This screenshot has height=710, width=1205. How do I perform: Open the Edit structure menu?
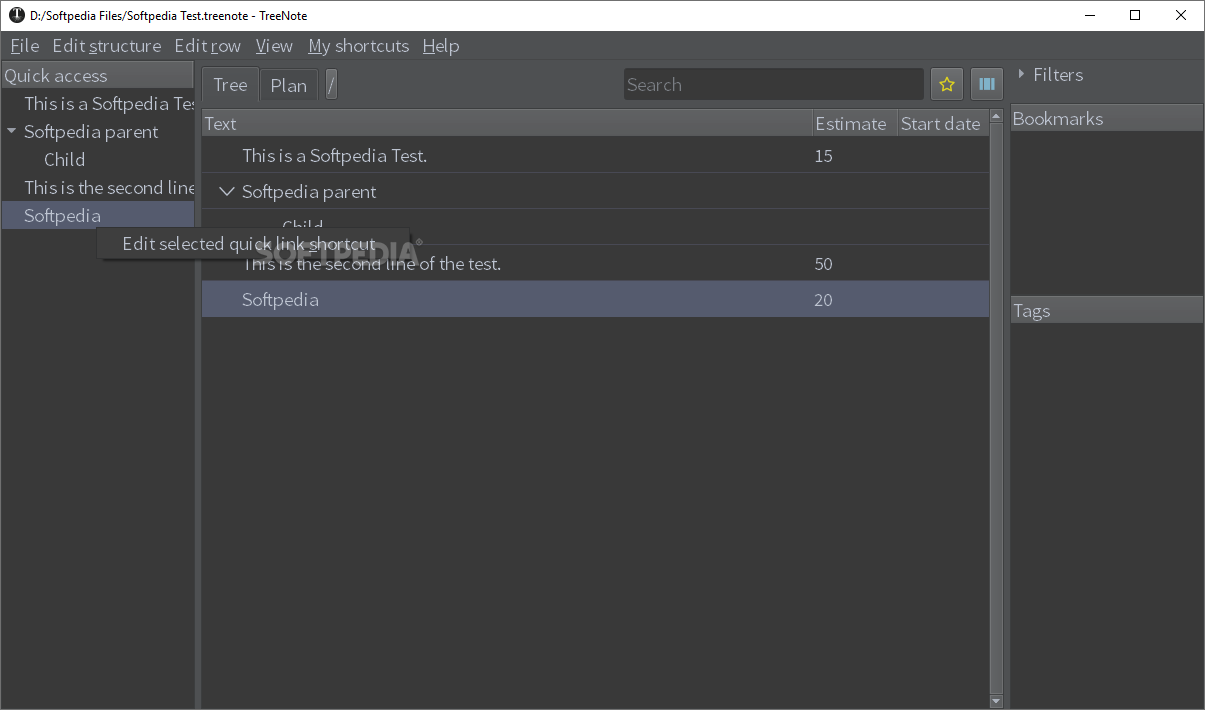tap(107, 46)
